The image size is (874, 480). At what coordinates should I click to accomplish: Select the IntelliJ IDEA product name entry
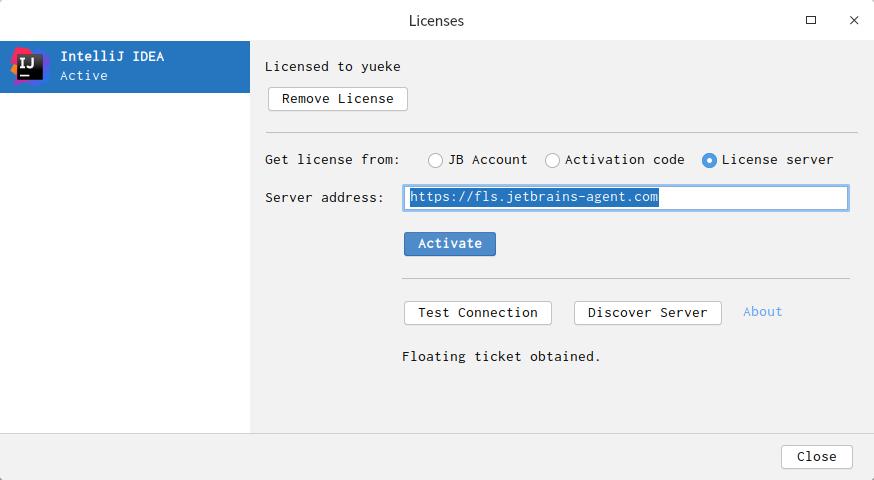[x=112, y=57]
